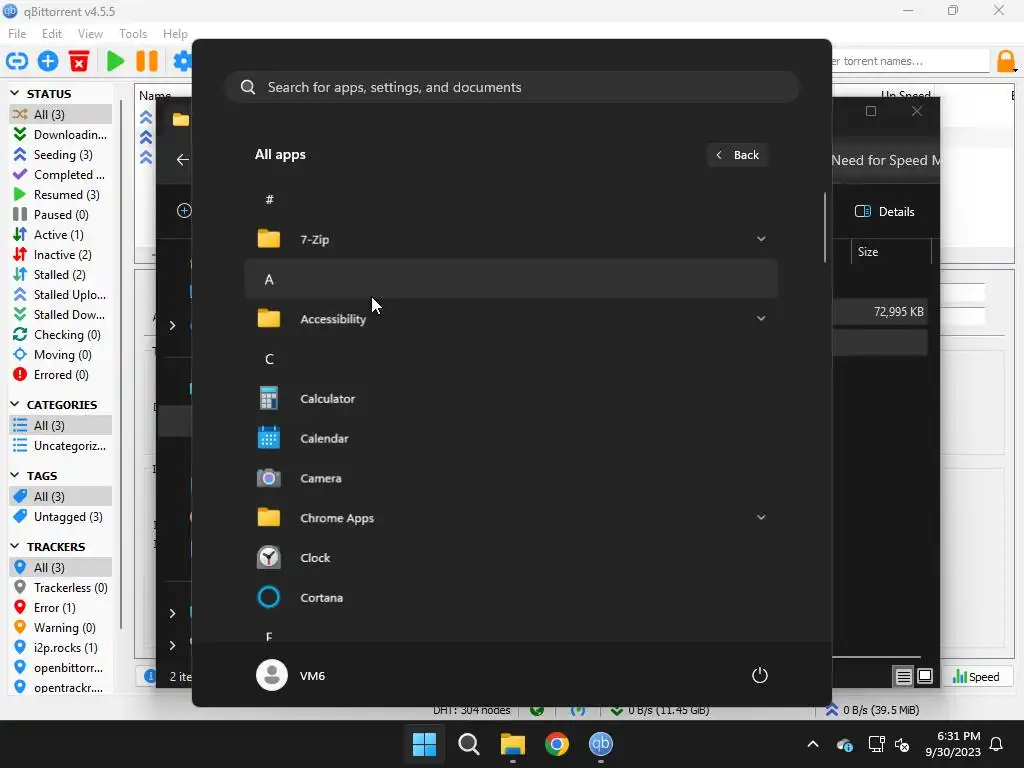The height and width of the screenshot is (768, 1024).
Task: Click the VM6 user account avatar
Action: (272, 675)
